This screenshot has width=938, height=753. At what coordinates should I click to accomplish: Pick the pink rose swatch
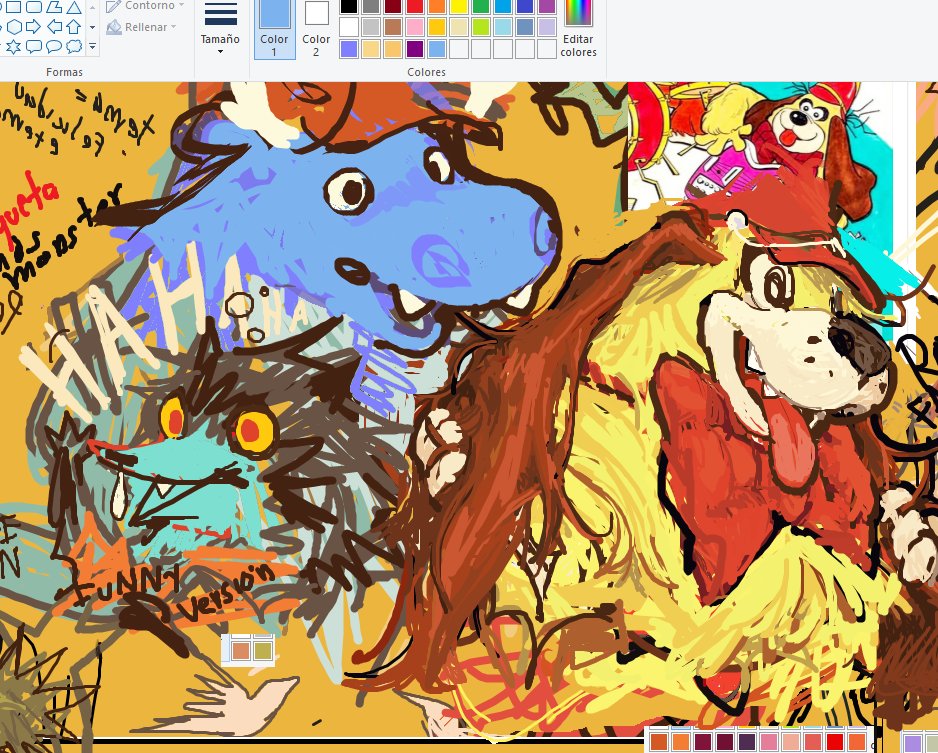[415, 27]
